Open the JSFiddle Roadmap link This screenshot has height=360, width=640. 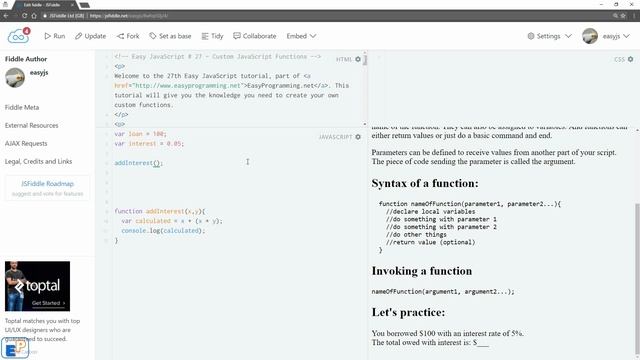[47, 184]
